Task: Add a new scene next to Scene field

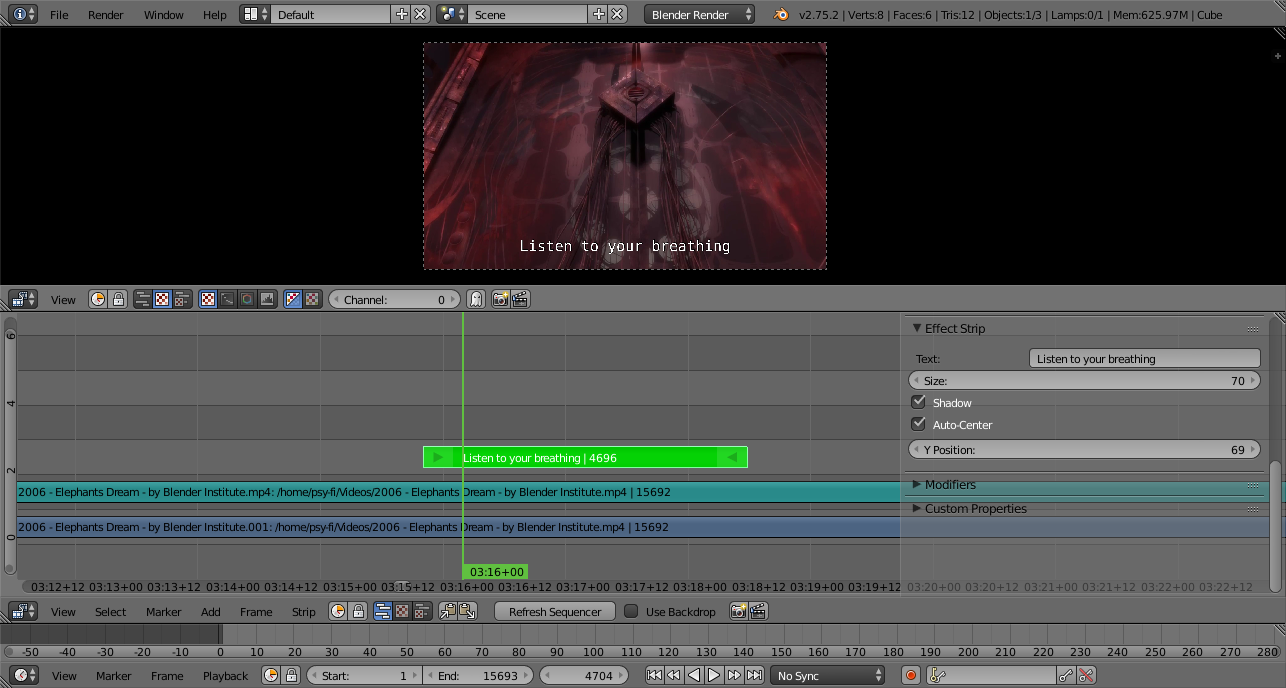Action: click(599, 14)
